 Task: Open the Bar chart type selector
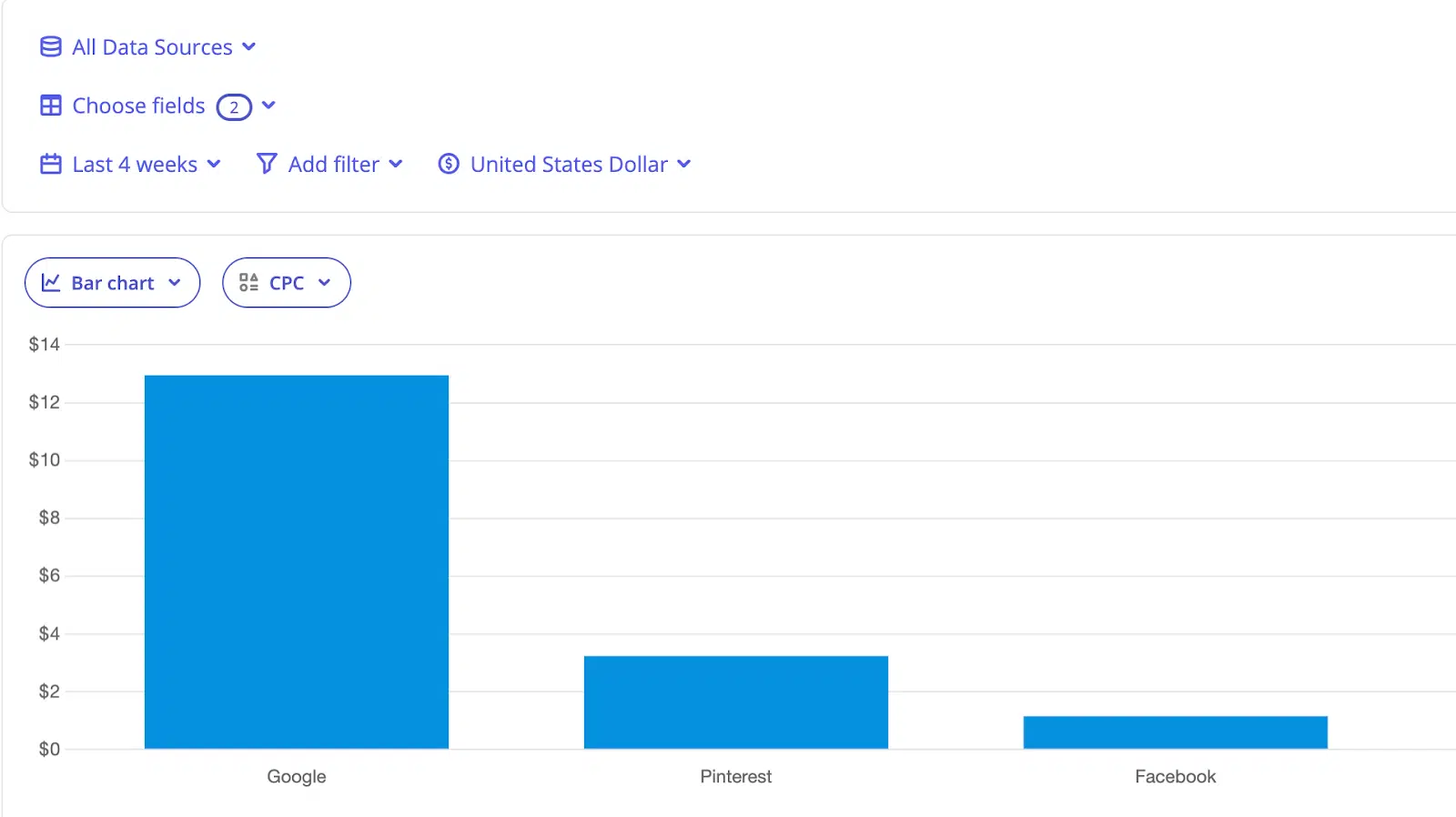point(112,283)
